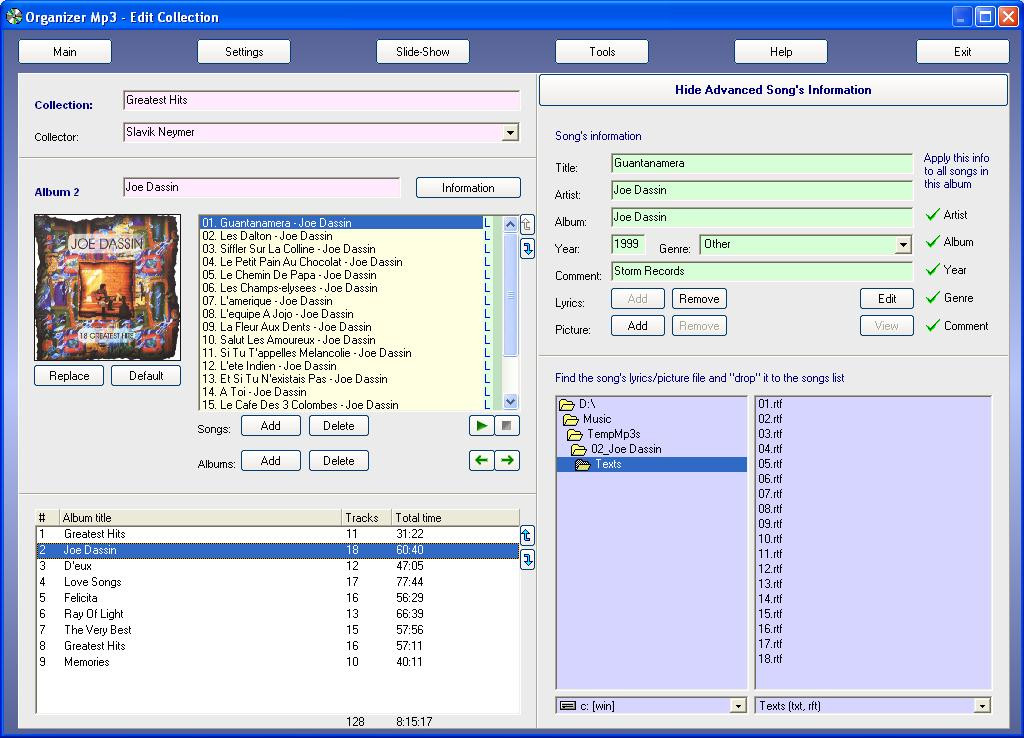
Task: Click the Collection name field
Action: click(x=321, y=101)
